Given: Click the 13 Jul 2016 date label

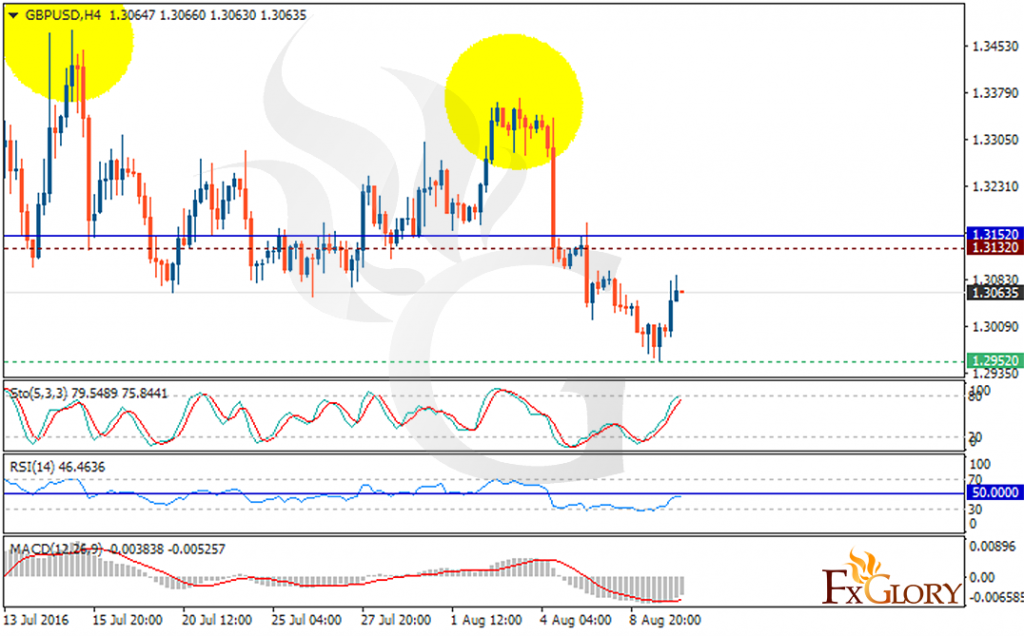Looking at the screenshot, I should [36, 620].
